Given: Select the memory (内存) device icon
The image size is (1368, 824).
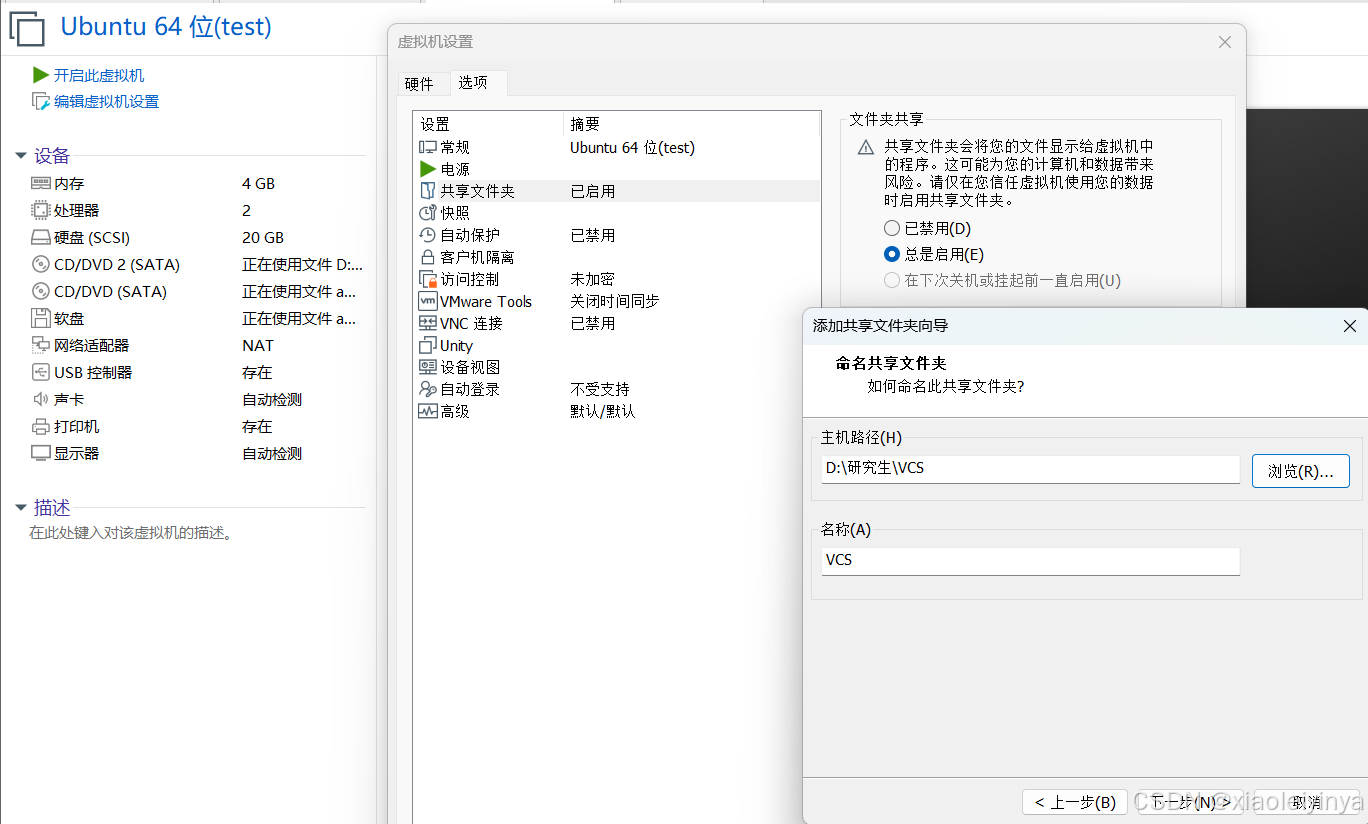Looking at the screenshot, I should [x=41, y=184].
